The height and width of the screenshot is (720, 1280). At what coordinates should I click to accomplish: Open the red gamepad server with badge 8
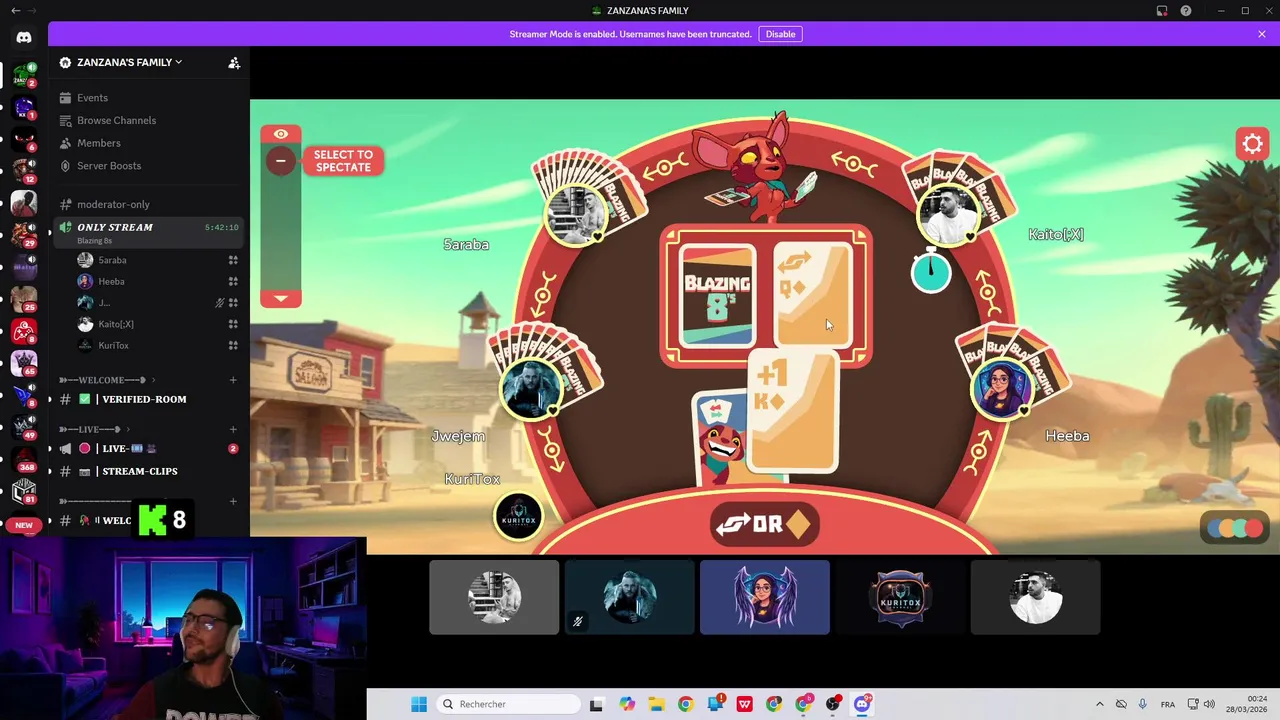tap(24, 331)
